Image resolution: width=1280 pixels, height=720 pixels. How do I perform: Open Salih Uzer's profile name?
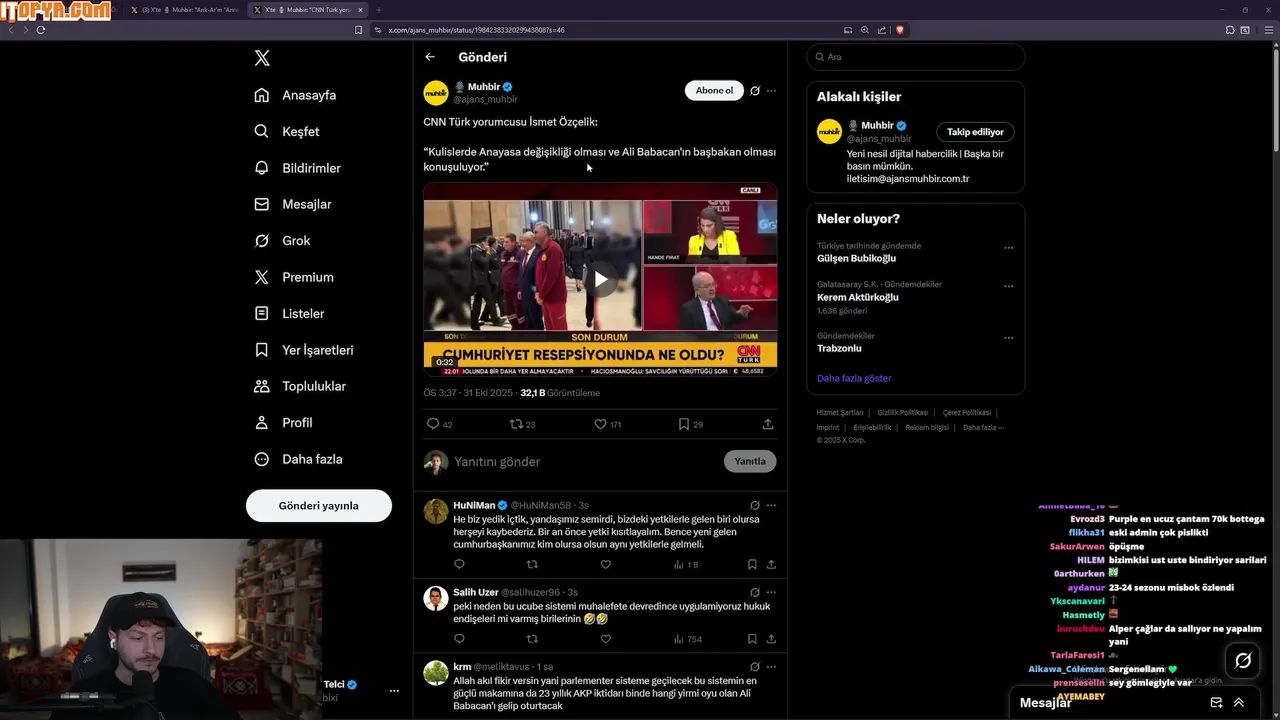click(x=475, y=592)
